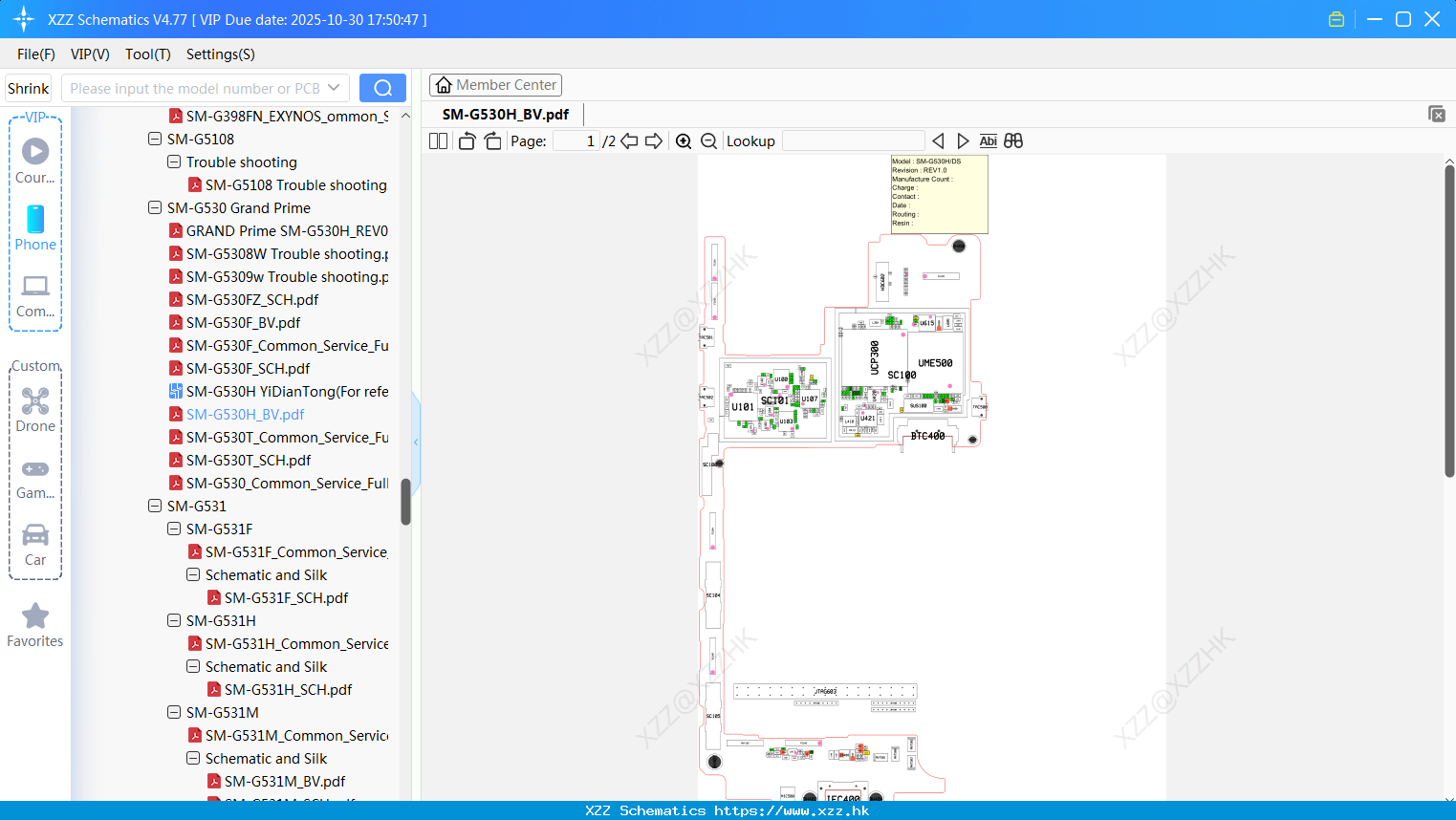Click the XZZ app logo in the title bar
The height and width of the screenshot is (820, 1456).
coord(23,19)
